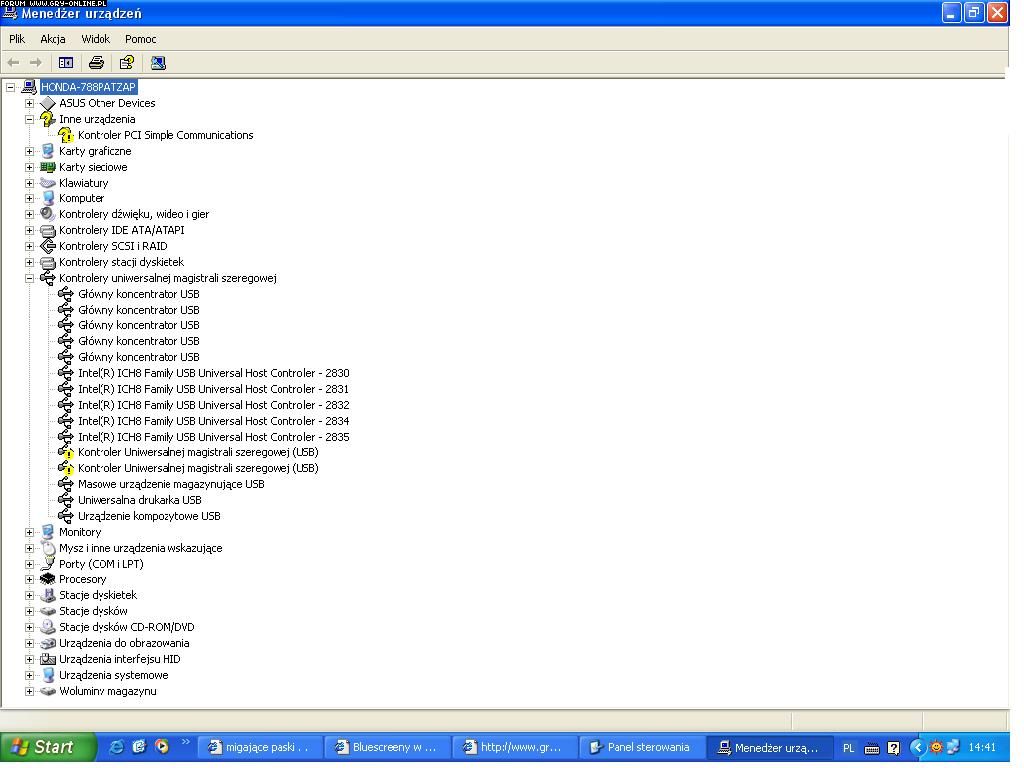Click the on-screen keyboard tray icon
Screen dimensions: 1024x768
coord(872,748)
